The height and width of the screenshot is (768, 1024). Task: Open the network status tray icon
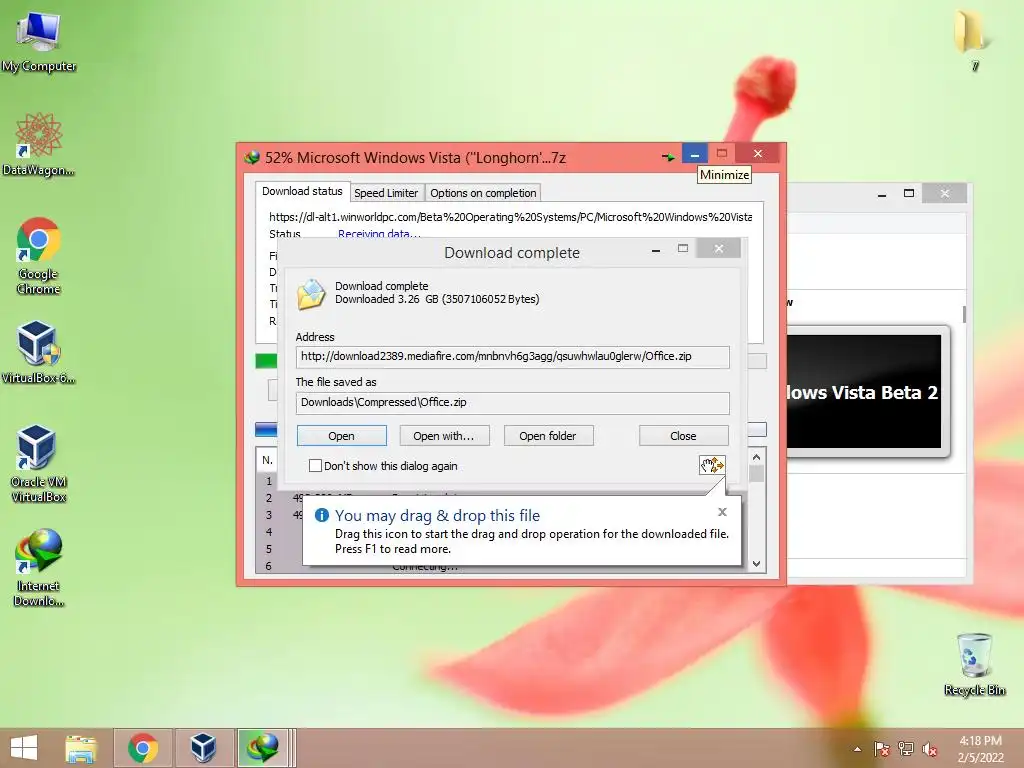coord(906,749)
